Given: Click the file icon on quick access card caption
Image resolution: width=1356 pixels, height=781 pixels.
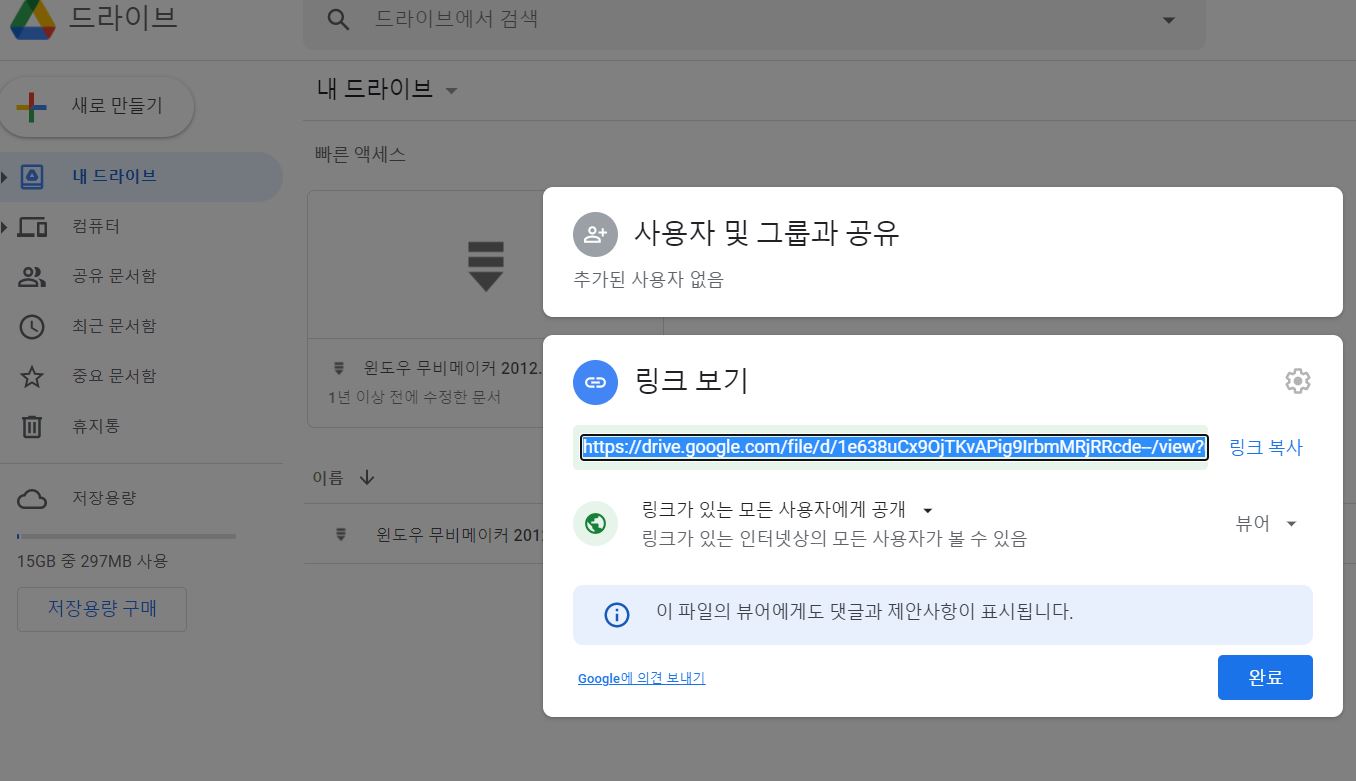Looking at the screenshot, I should [x=339, y=367].
